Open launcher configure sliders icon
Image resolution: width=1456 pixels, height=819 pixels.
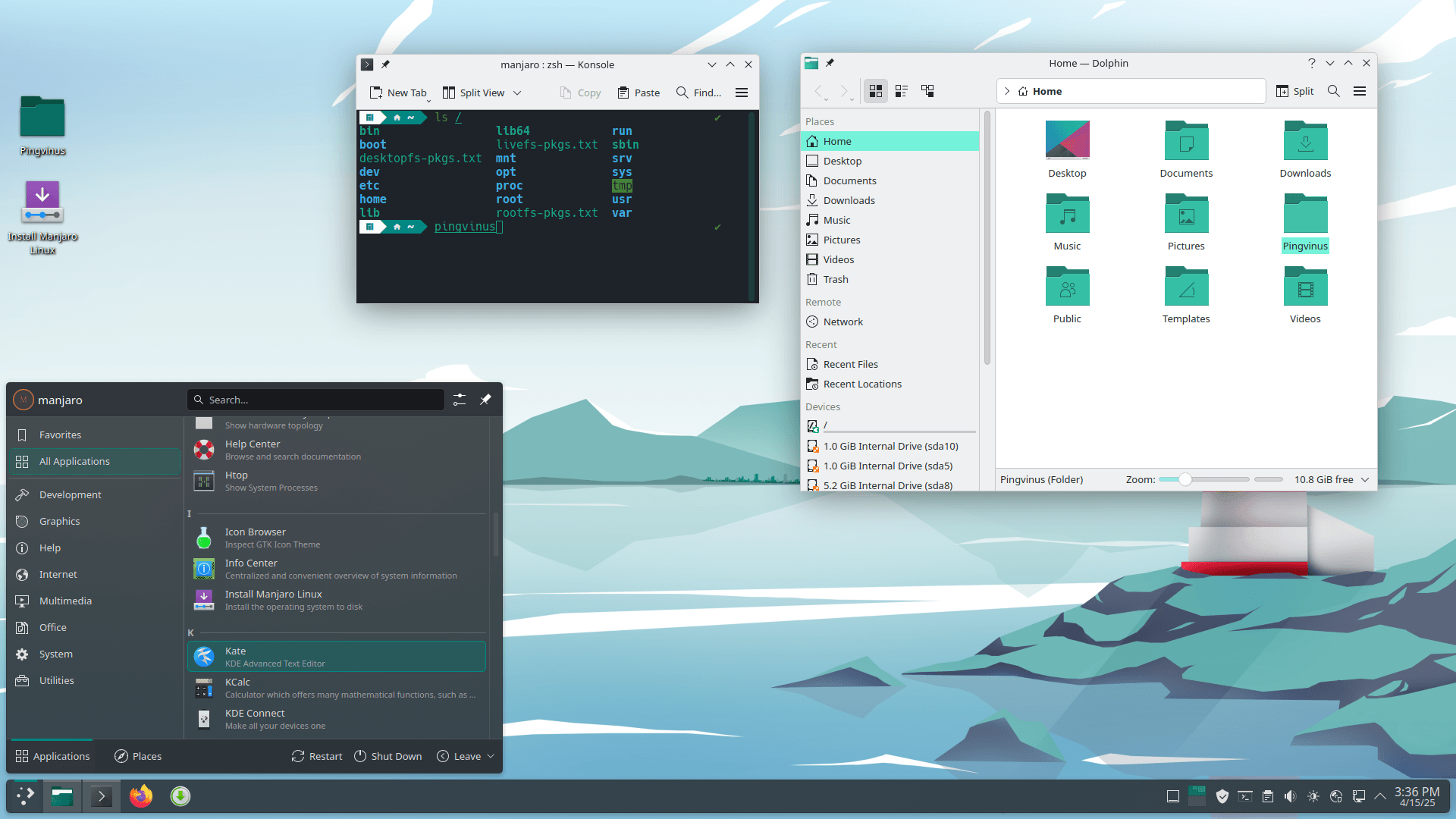460,400
